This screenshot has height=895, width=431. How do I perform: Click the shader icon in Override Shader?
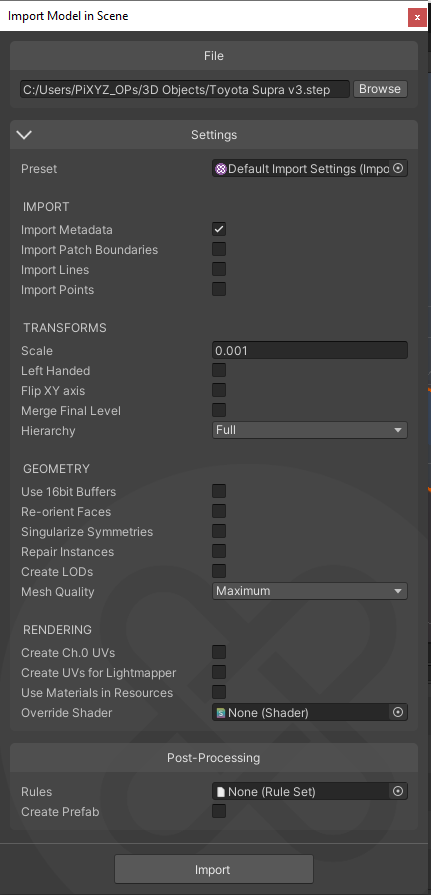221,712
